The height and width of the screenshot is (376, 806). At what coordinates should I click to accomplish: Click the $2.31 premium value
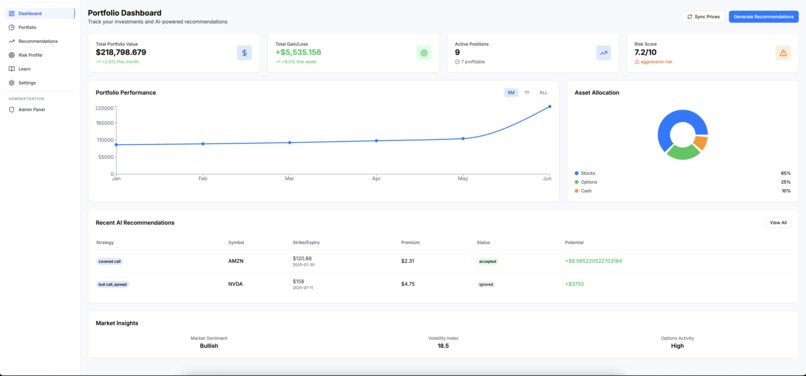tap(408, 261)
